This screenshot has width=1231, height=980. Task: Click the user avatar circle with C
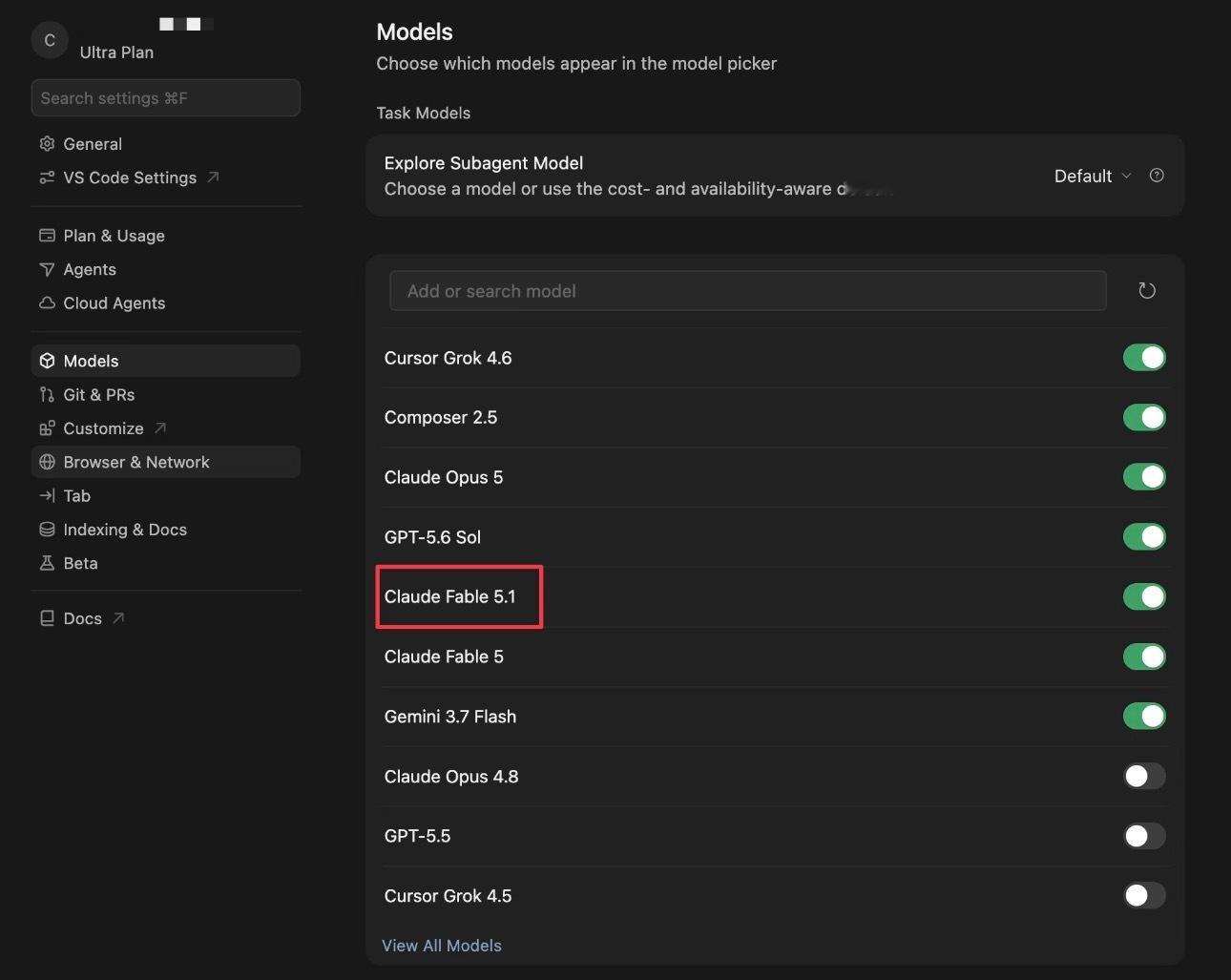50,40
